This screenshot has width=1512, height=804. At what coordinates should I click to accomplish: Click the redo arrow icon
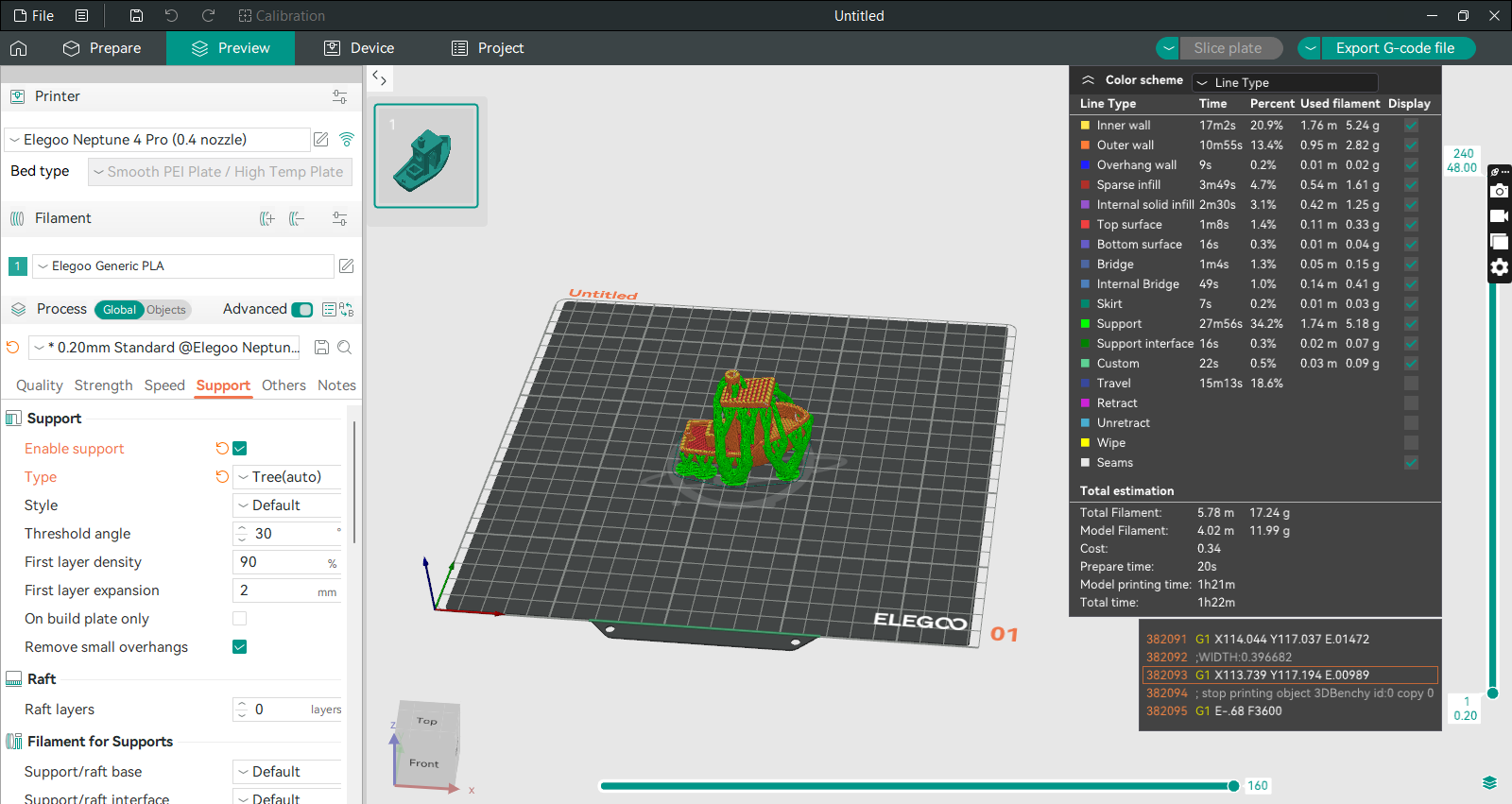208,16
